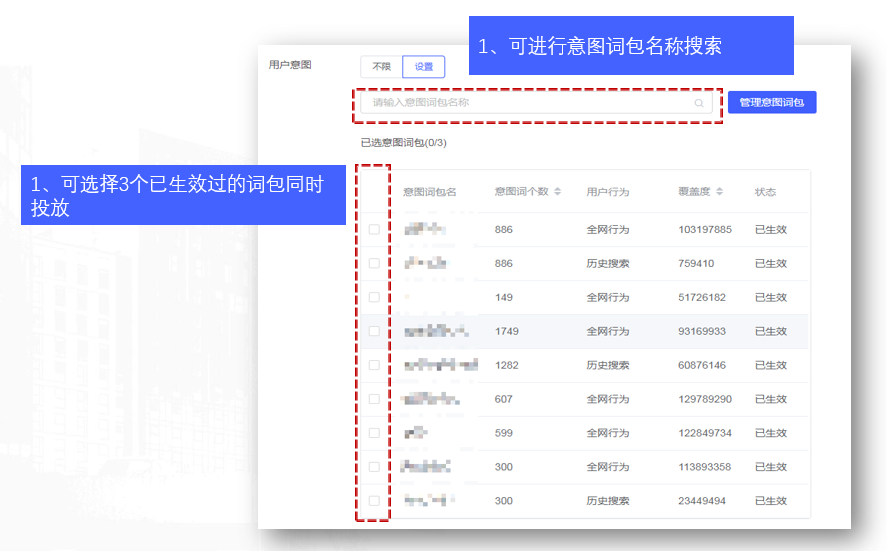Tick the checkbox for the 607-word package
This screenshot has height=551, width=887.
pyautogui.click(x=374, y=399)
